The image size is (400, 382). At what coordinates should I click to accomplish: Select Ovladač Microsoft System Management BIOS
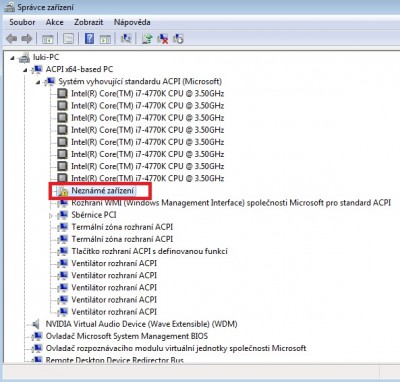coord(127,336)
